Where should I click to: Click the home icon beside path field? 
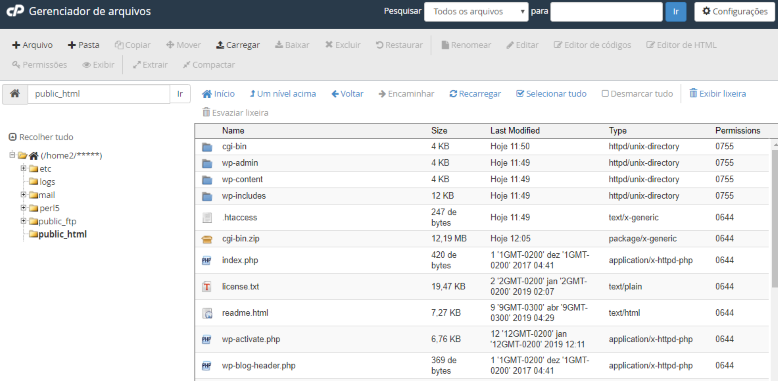pos(15,94)
